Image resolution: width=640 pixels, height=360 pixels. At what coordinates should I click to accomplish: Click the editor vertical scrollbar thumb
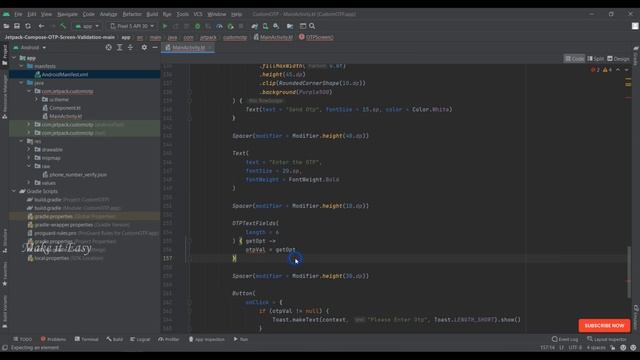(x=629, y=272)
